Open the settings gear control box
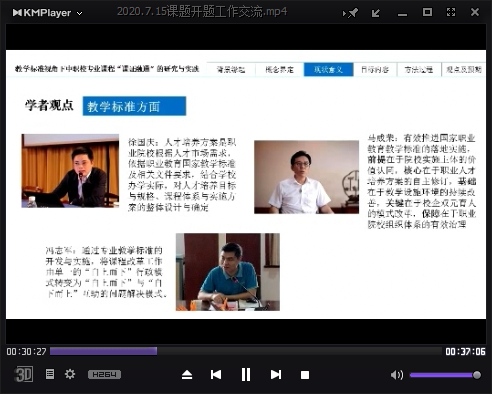 pyautogui.click(x=70, y=374)
